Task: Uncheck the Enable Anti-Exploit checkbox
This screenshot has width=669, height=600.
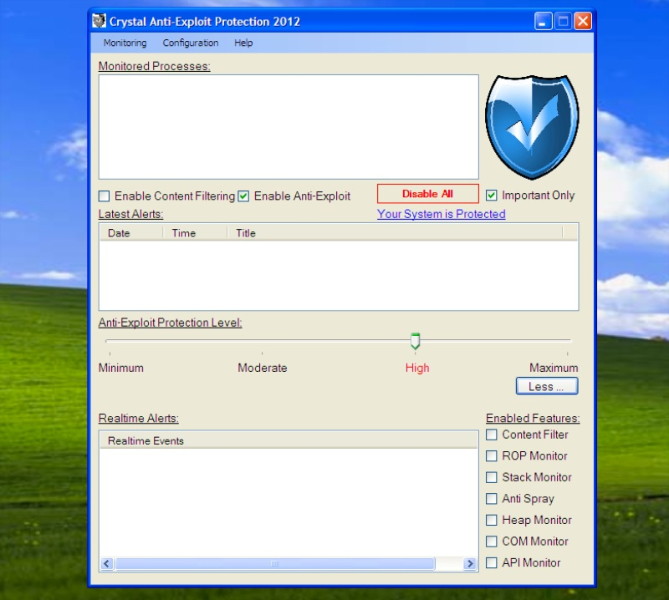Action: [x=243, y=196]
